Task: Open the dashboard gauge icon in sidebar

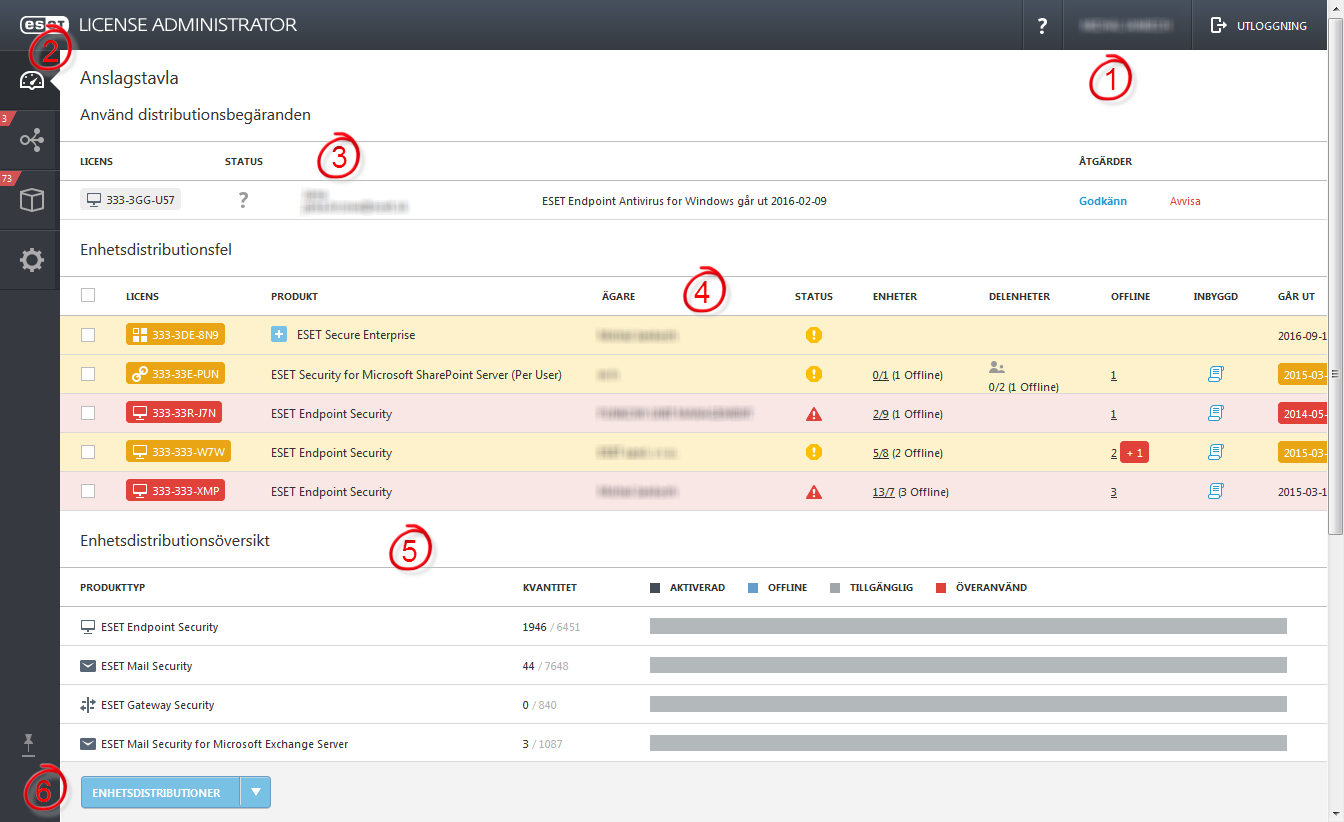Action: 32,81
